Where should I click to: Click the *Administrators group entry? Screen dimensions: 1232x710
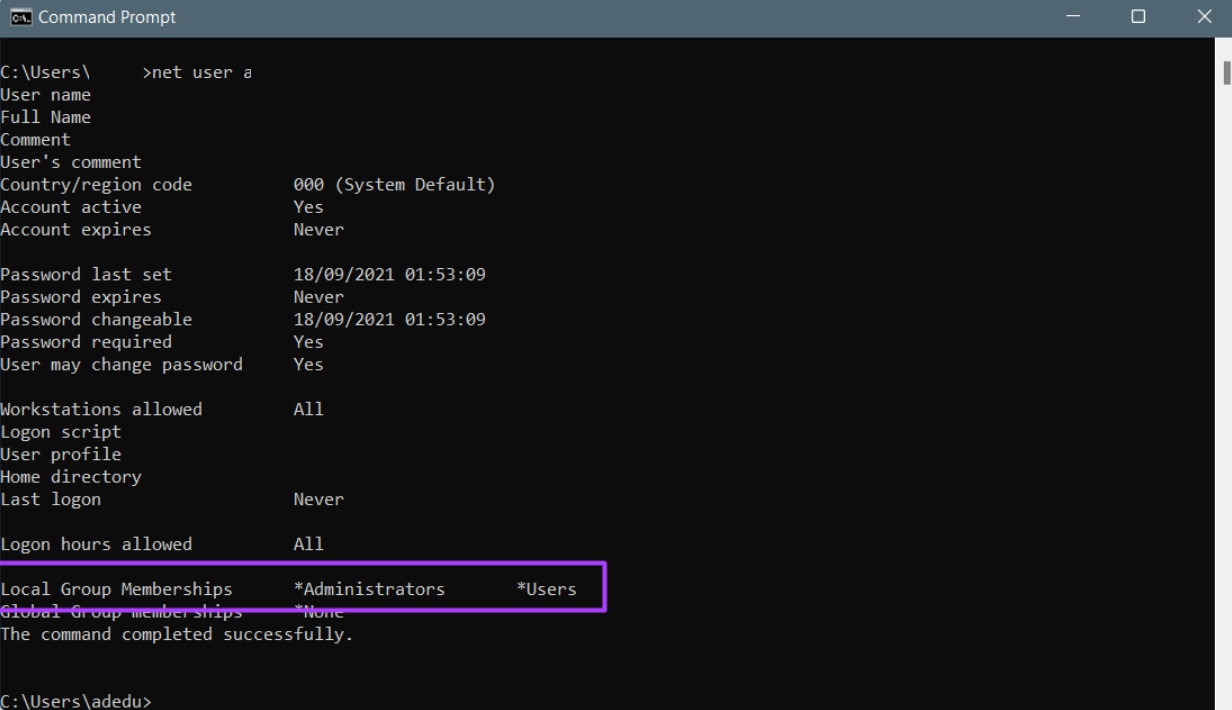[369, 589]
